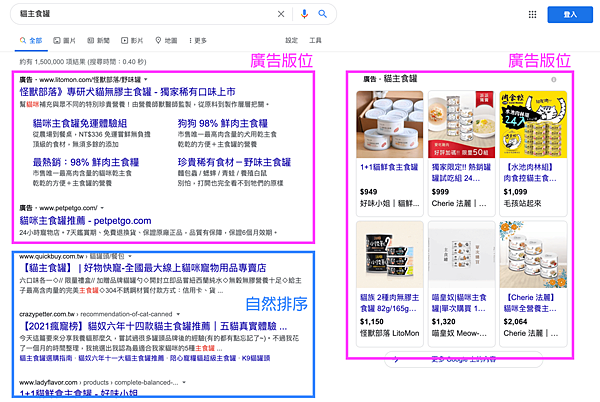The image size is (600, 402).
Task: Click the 毛孩站起來 seller name
Action: (x=522, y=203)
